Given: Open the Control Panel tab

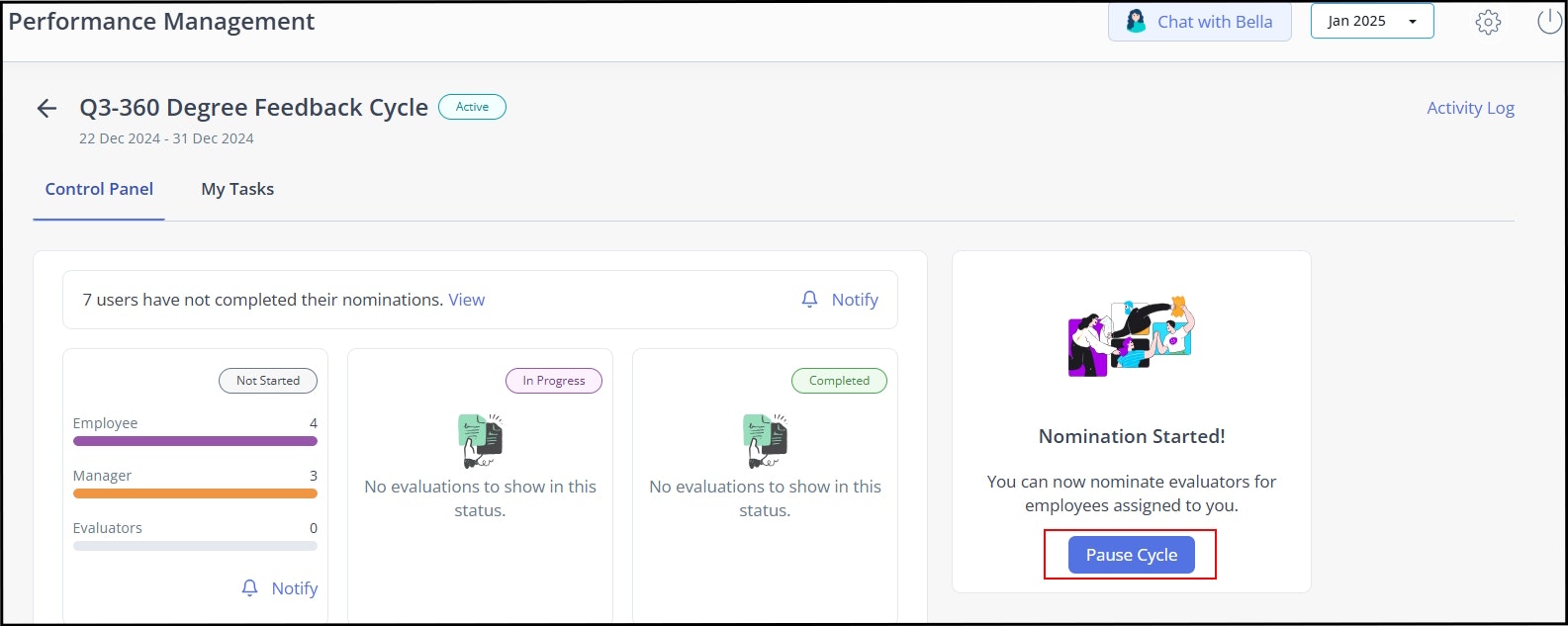Looking at the screenshot, I should (98, 188).
